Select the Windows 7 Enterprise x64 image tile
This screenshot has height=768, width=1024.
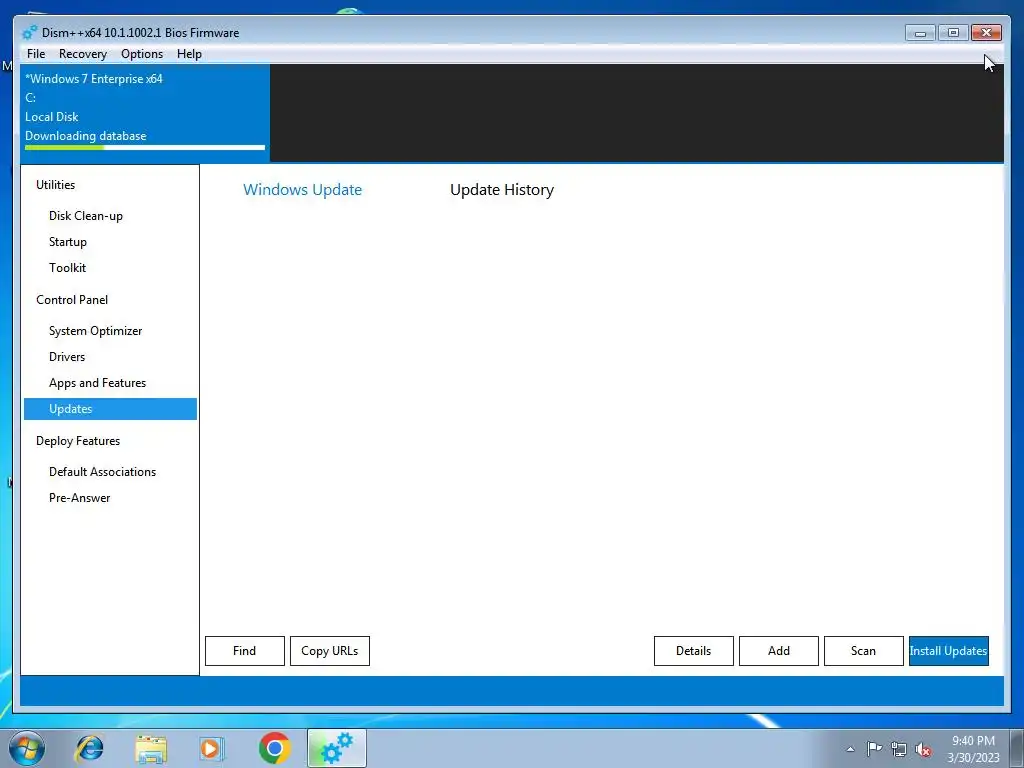(145, 112)
